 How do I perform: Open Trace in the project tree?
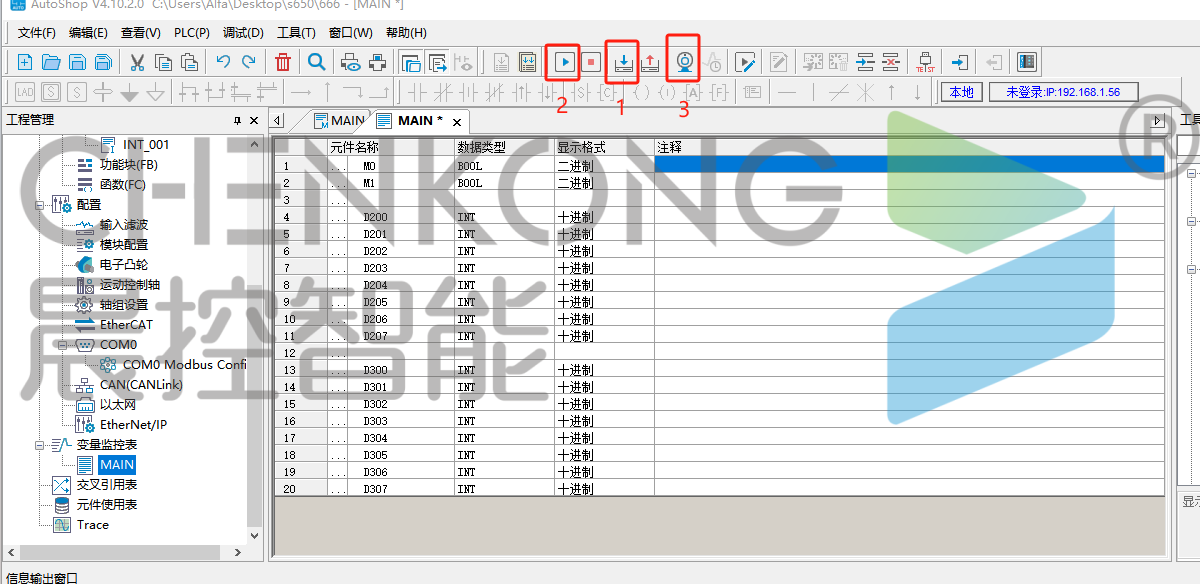click(x=93, y=524)
